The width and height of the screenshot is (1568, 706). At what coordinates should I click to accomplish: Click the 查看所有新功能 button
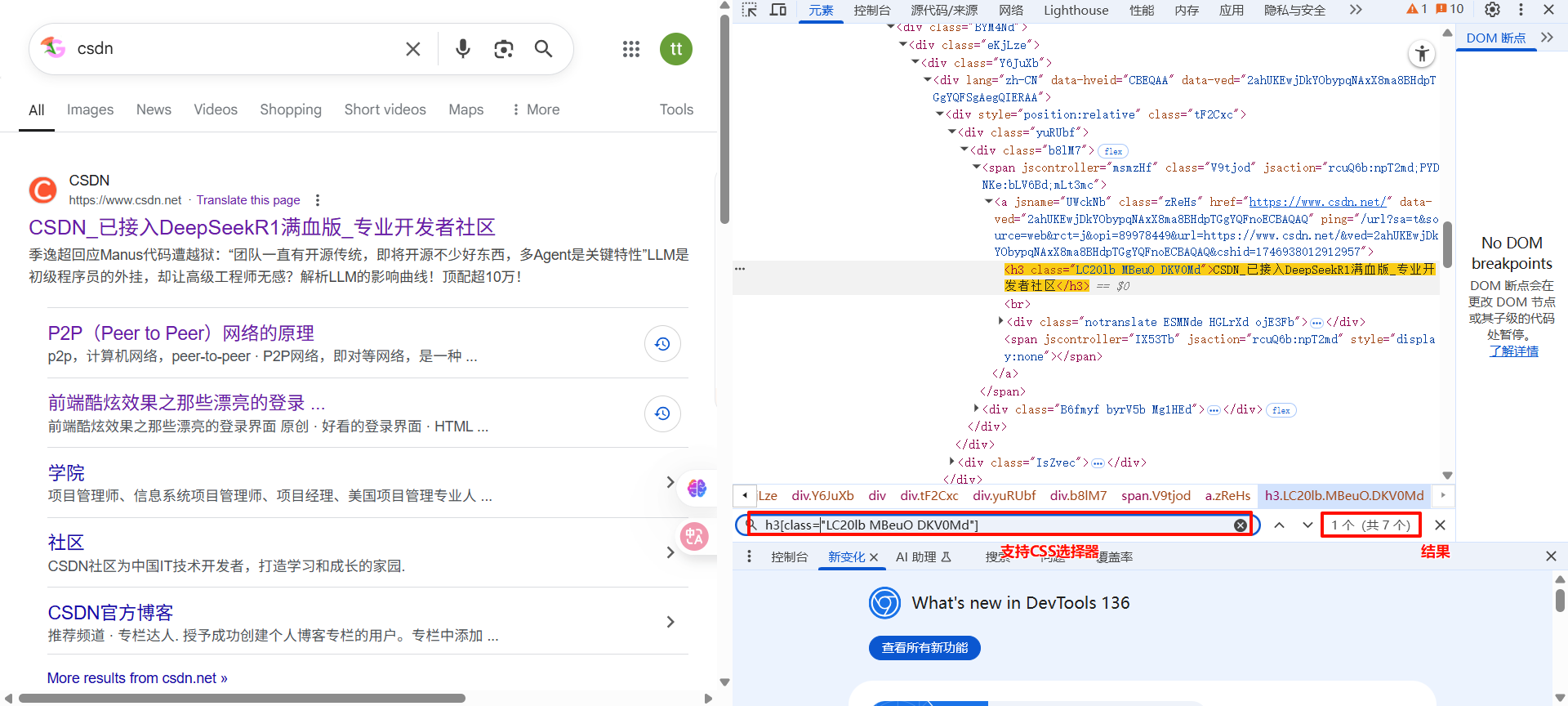click(924, 648)
